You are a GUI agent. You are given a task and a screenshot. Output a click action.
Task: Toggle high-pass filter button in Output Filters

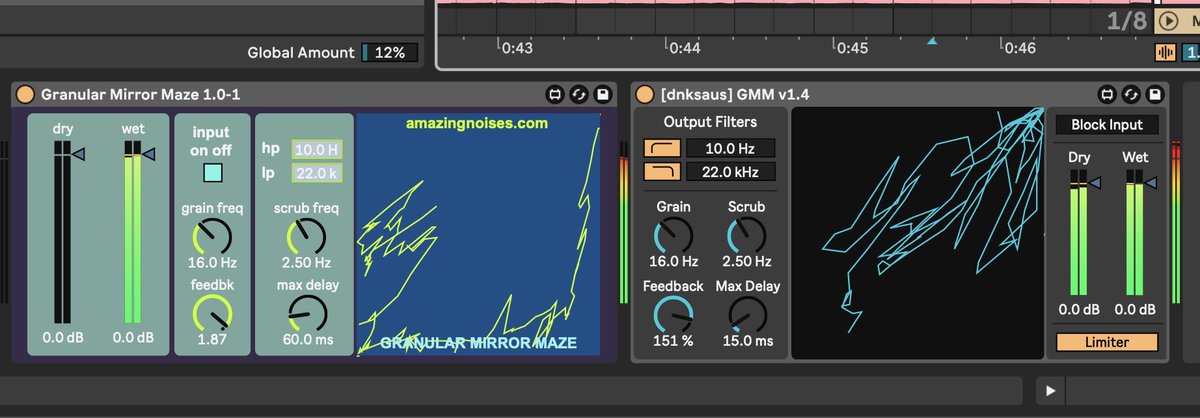coord(662,148)
